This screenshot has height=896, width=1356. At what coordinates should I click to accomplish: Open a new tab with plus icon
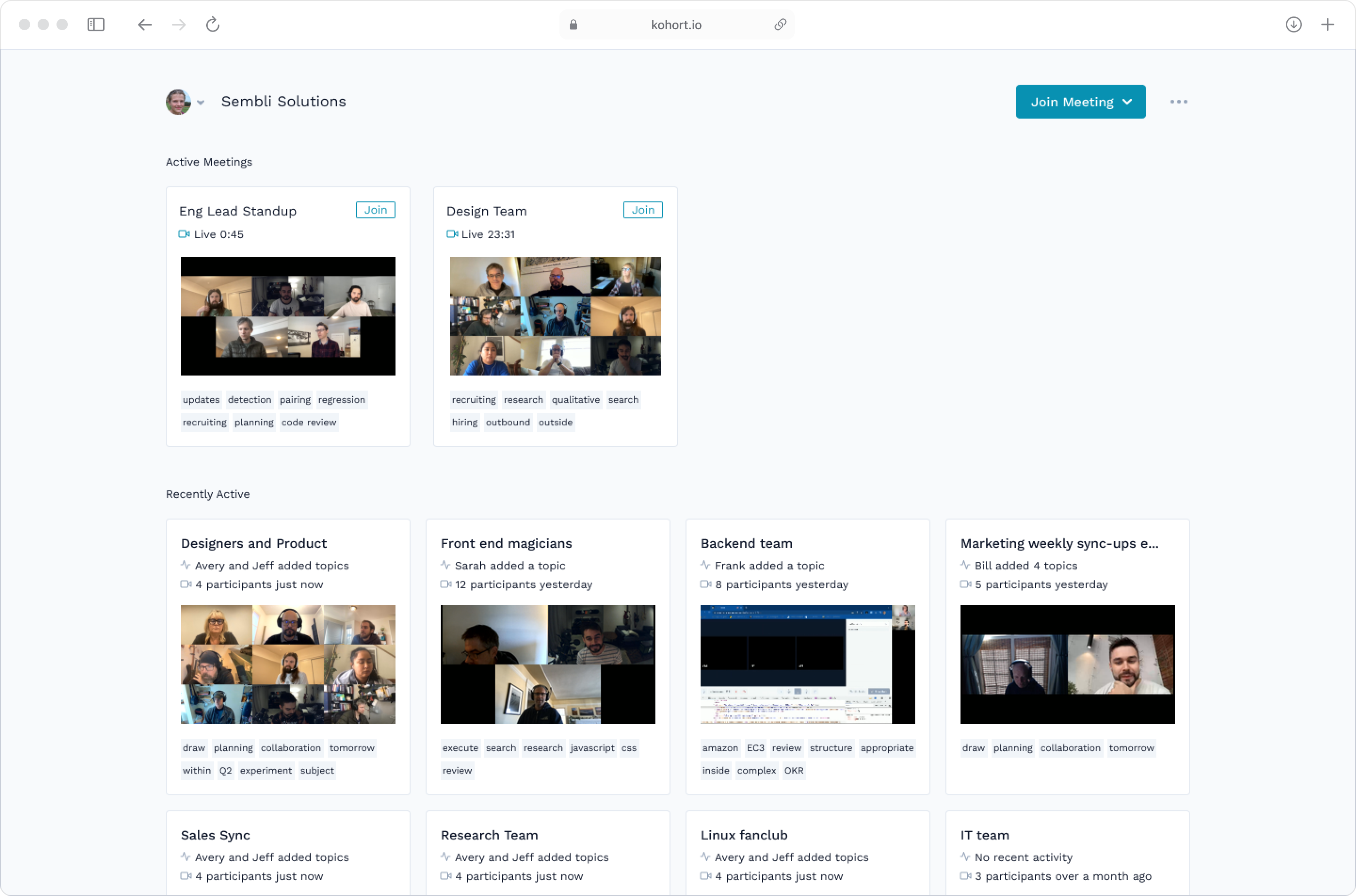1328,24
